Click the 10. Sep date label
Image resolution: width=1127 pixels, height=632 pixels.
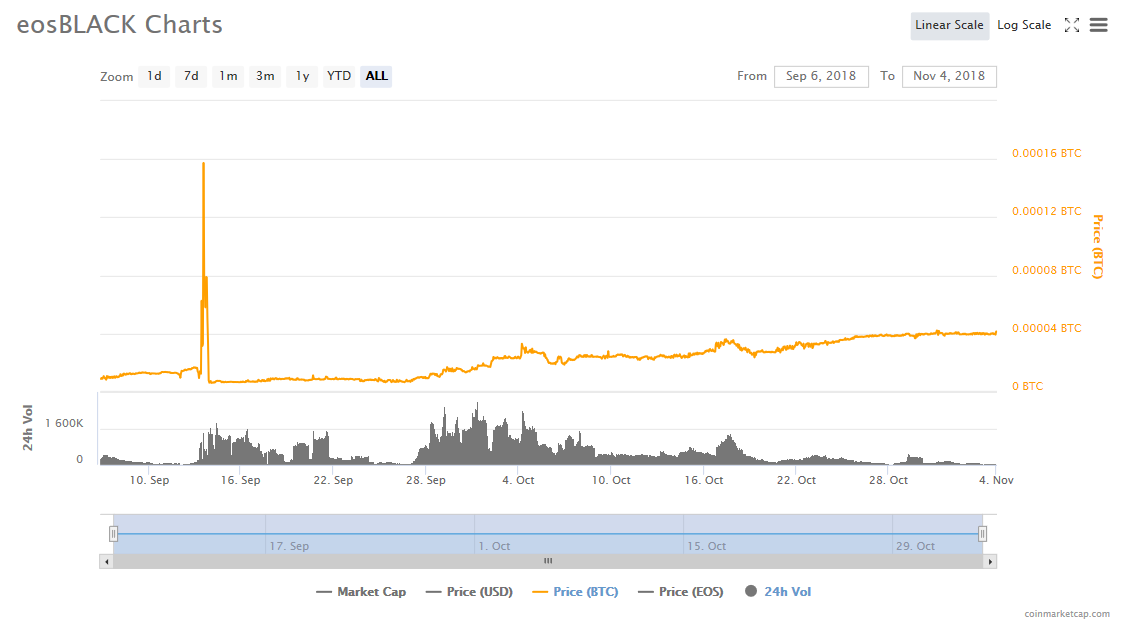[150, 480]
